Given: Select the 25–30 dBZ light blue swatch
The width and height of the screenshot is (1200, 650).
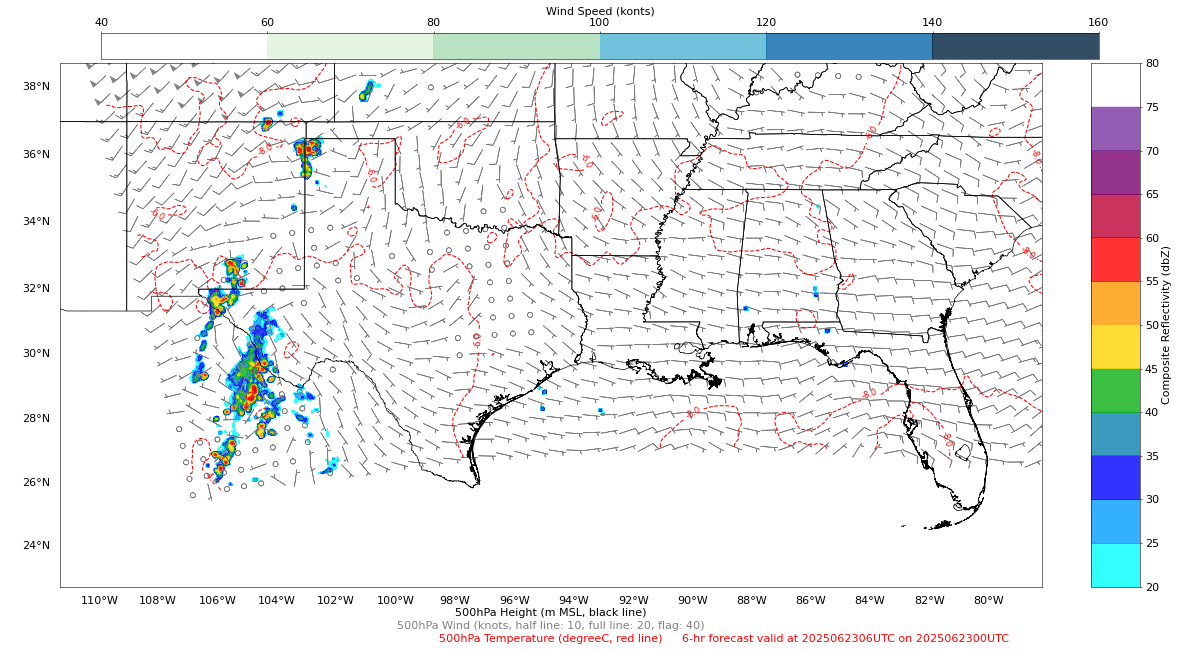Looking at the screenshot, I should pyautogui.click(x=1115, y=521).
